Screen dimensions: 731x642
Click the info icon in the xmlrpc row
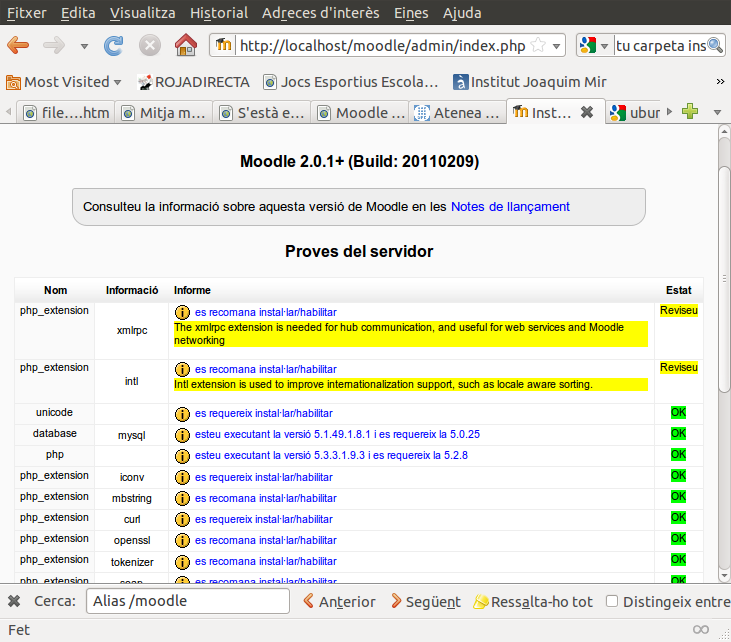pos(182,313)
